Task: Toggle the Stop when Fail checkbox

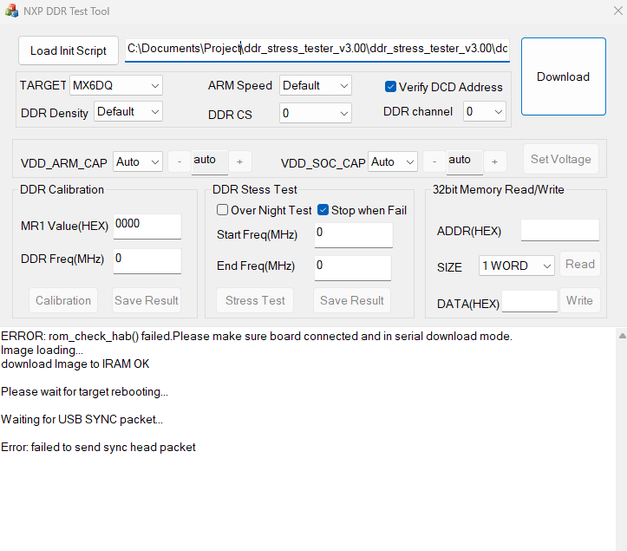Action: tap(323, 210)
